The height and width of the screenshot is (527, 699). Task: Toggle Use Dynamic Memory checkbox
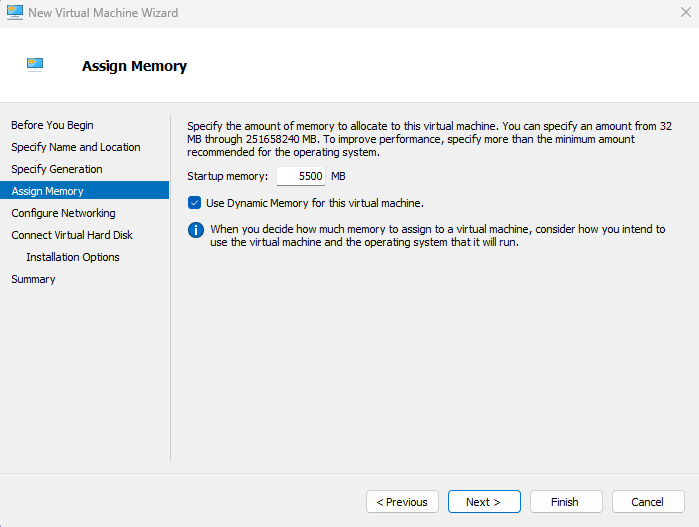(195, 203)
